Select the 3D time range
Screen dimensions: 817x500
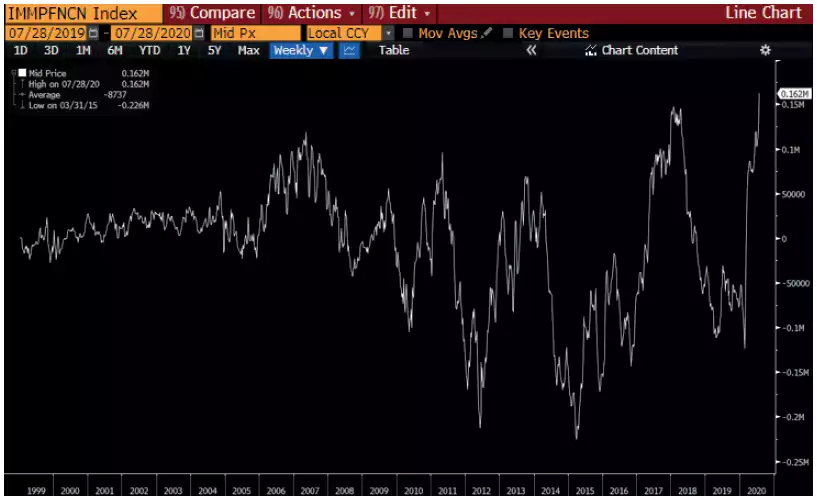[x=51, y=51]
